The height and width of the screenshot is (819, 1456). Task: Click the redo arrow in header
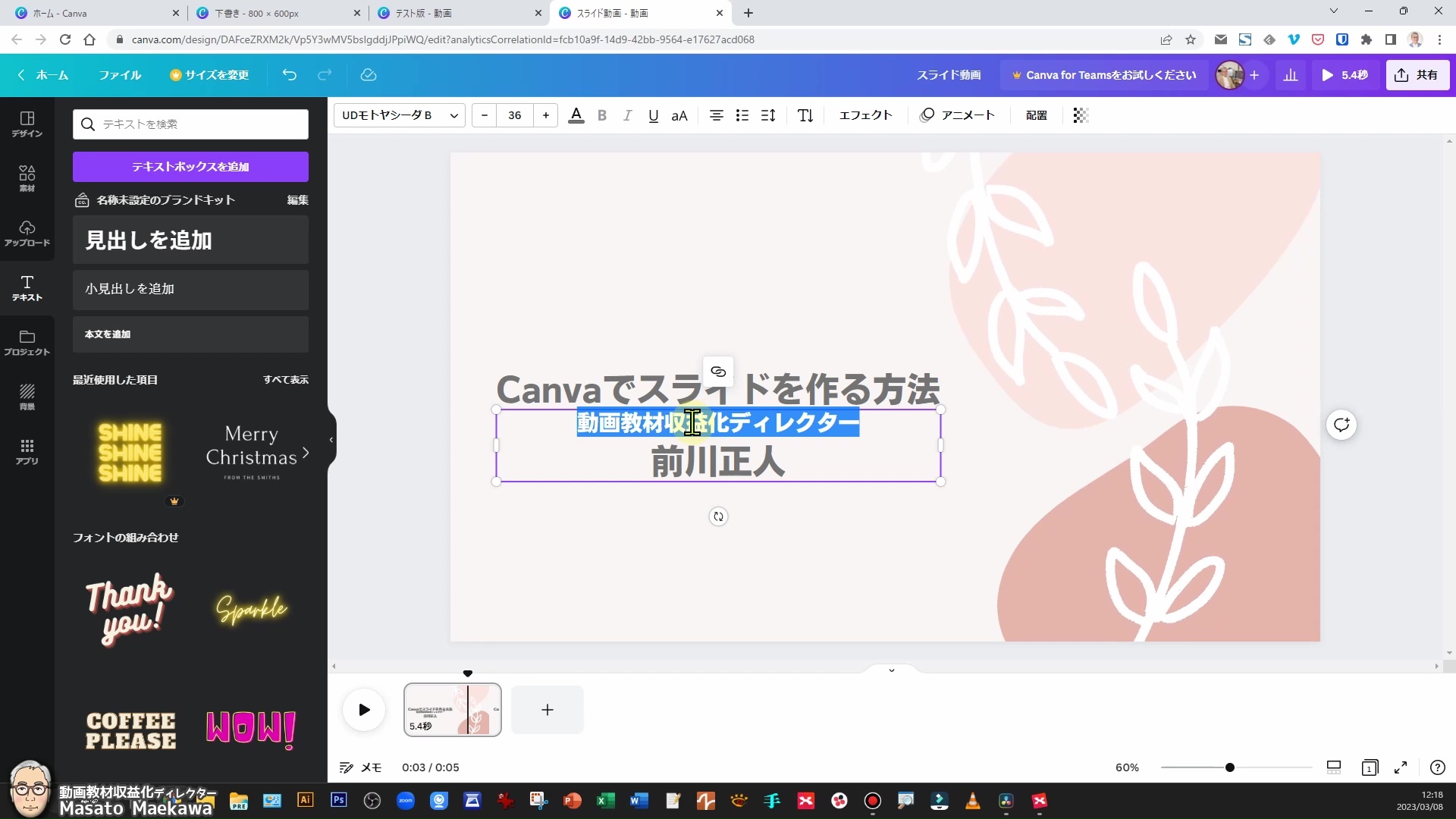325,75
